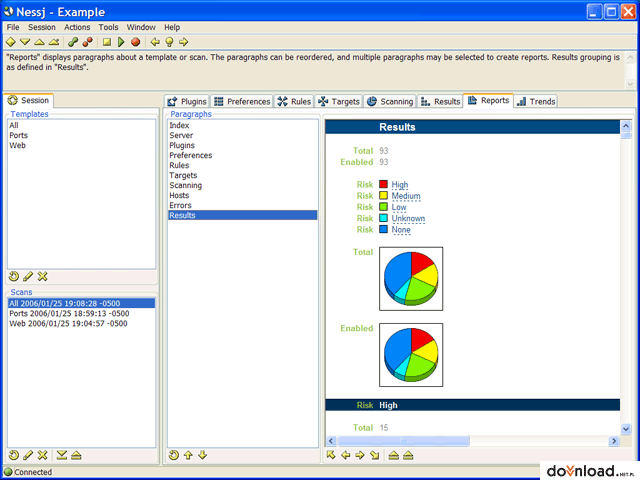This screenshot has height=480, width=640.
Task: Click the report last-page diagonal arrow icon
Action: click(x=374, y=455)
